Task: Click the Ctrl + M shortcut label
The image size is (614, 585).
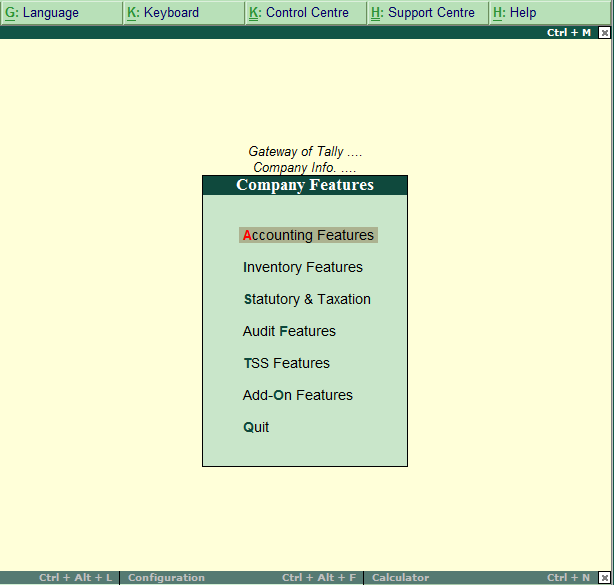Action: pos(569,32)
